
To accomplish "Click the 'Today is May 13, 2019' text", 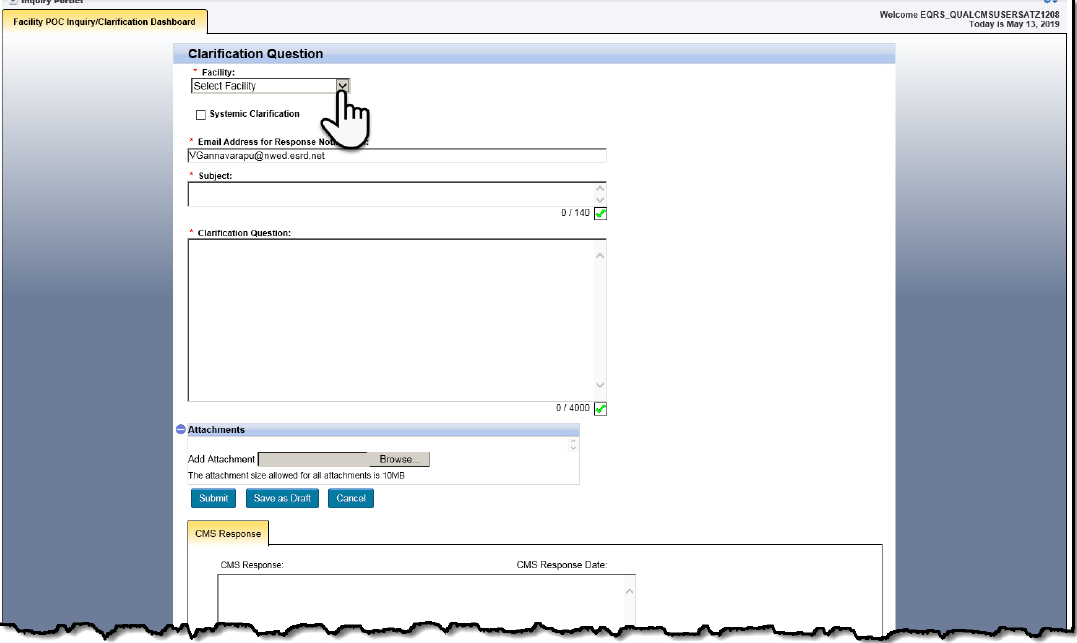I will (1014, 24).
